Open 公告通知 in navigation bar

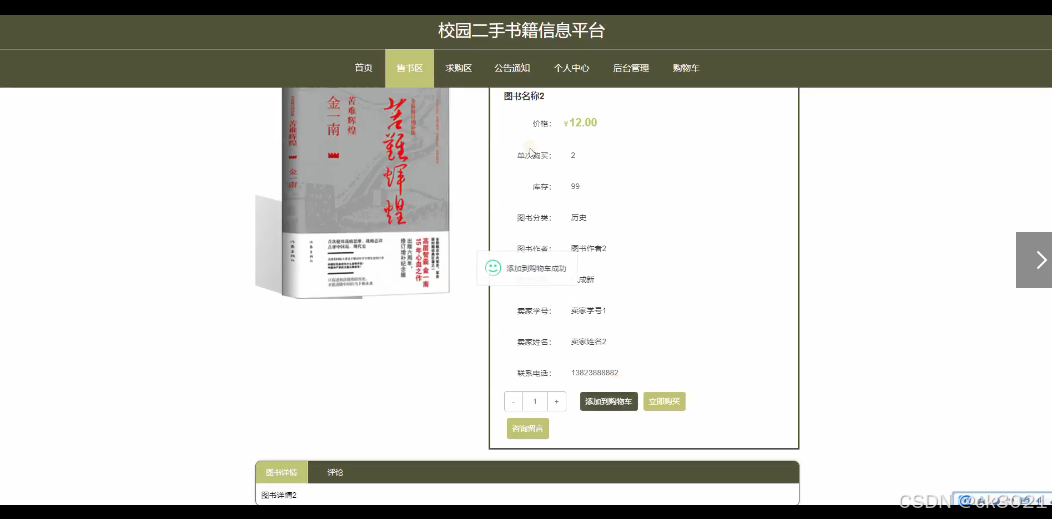click(x=513, y=68)
